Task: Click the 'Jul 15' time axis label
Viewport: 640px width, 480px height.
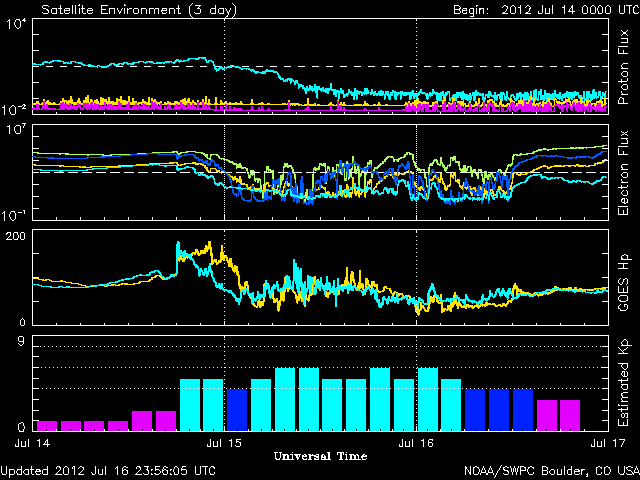Action: click(224, 441)
